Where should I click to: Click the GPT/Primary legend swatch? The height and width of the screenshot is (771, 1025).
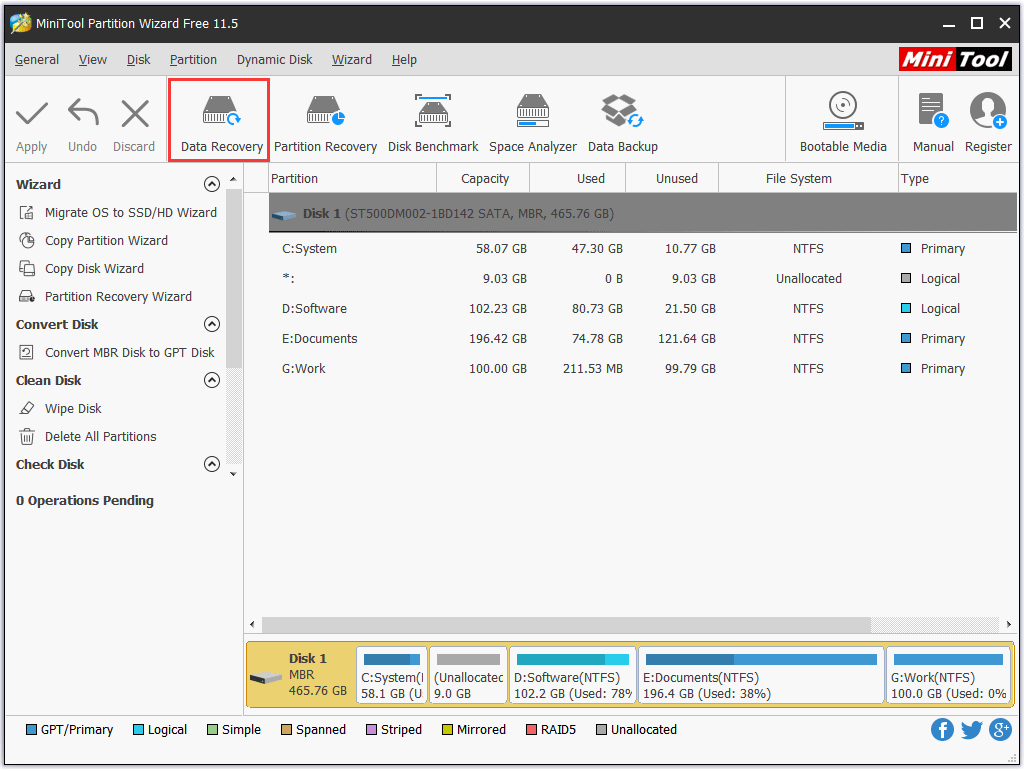[31, 730]
